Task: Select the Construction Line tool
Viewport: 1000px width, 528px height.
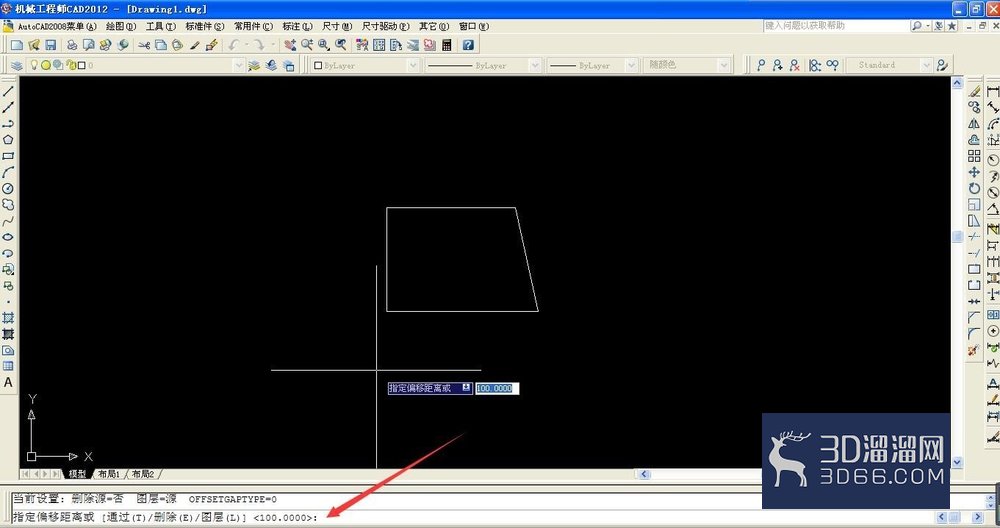Action: [8, 108]
